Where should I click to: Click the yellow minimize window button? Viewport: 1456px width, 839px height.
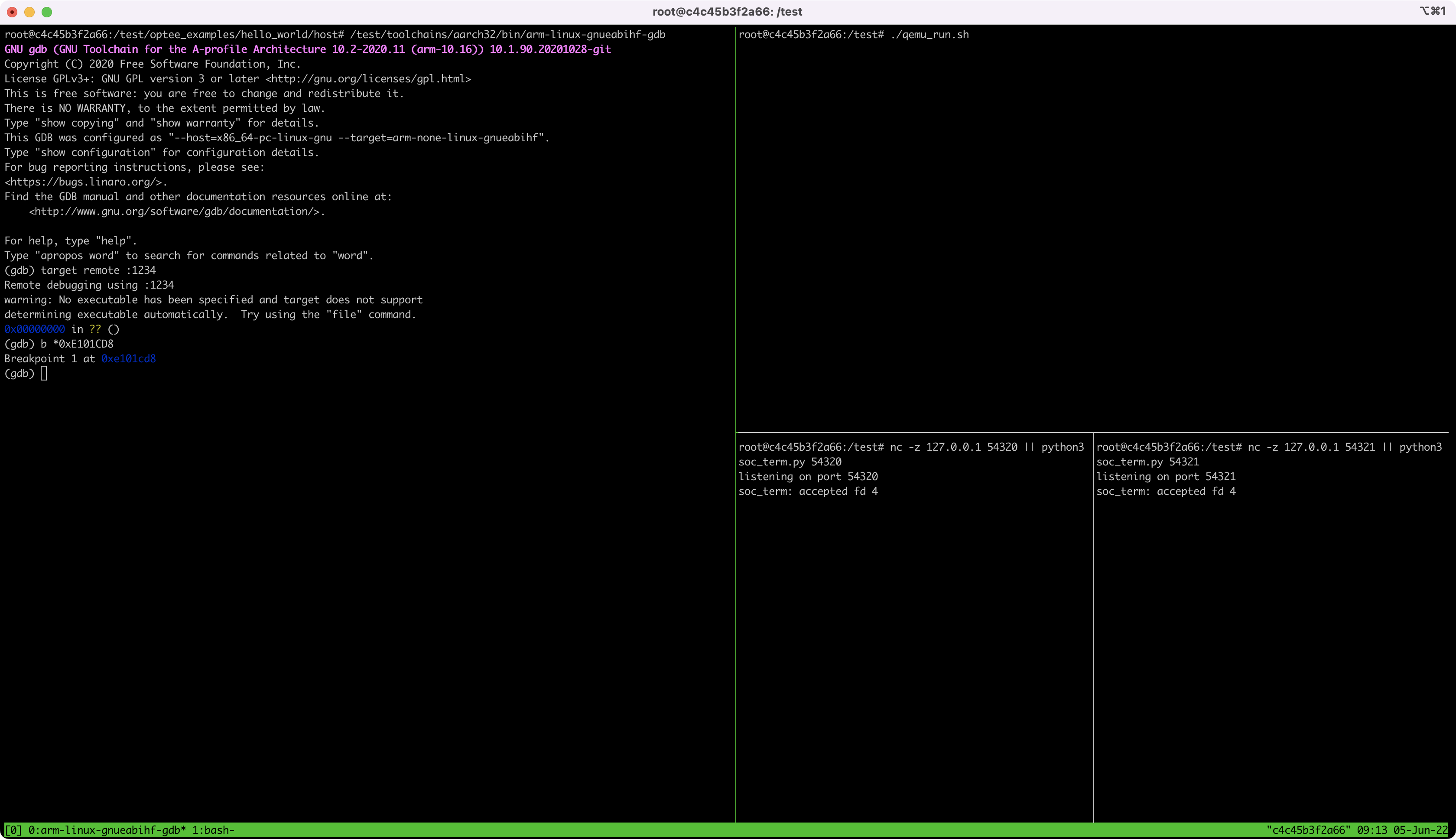click(x=29, y=12)
